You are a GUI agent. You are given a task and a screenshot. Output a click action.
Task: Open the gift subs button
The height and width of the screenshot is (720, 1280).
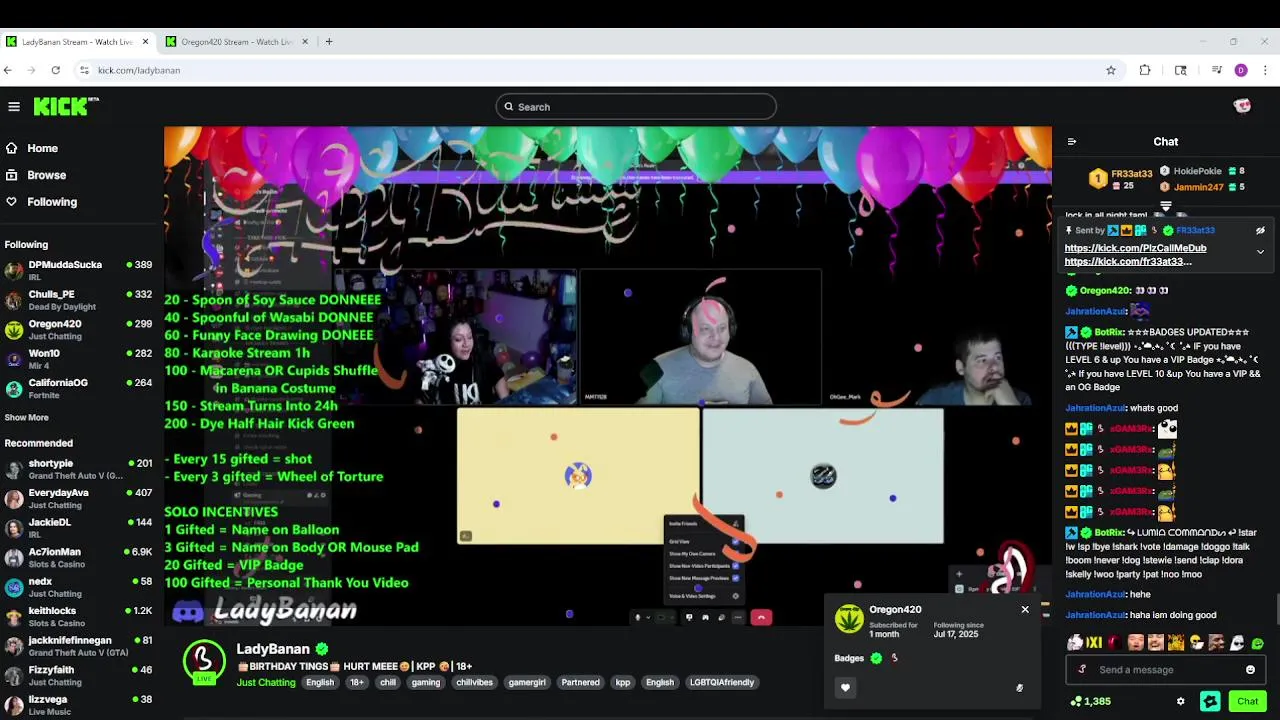(x=1210, y=702)
